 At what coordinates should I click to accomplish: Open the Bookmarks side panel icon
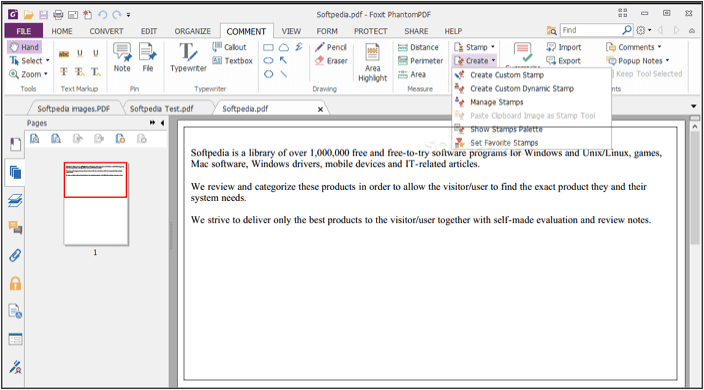(x=15, y=145)
